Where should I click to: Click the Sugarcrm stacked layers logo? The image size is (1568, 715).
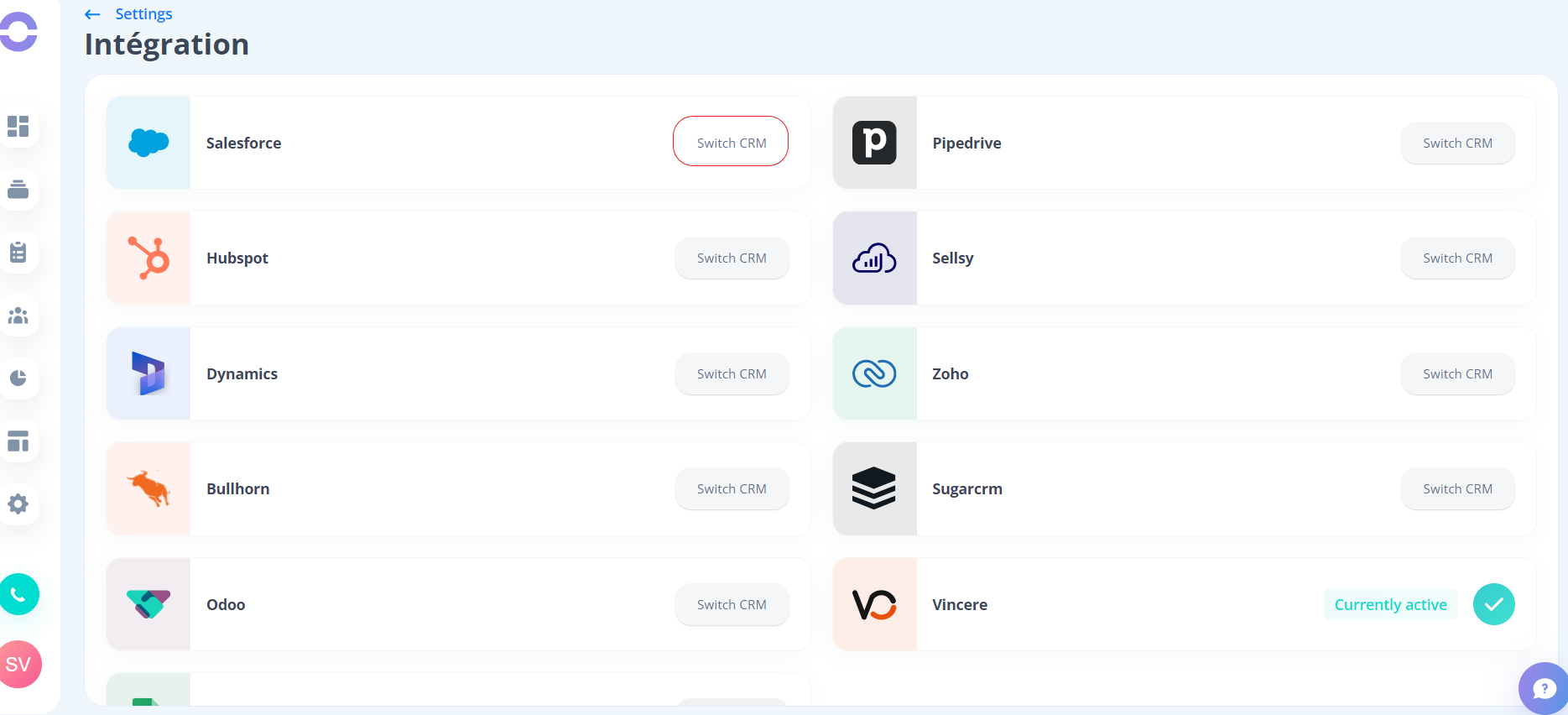click(874, 488)
